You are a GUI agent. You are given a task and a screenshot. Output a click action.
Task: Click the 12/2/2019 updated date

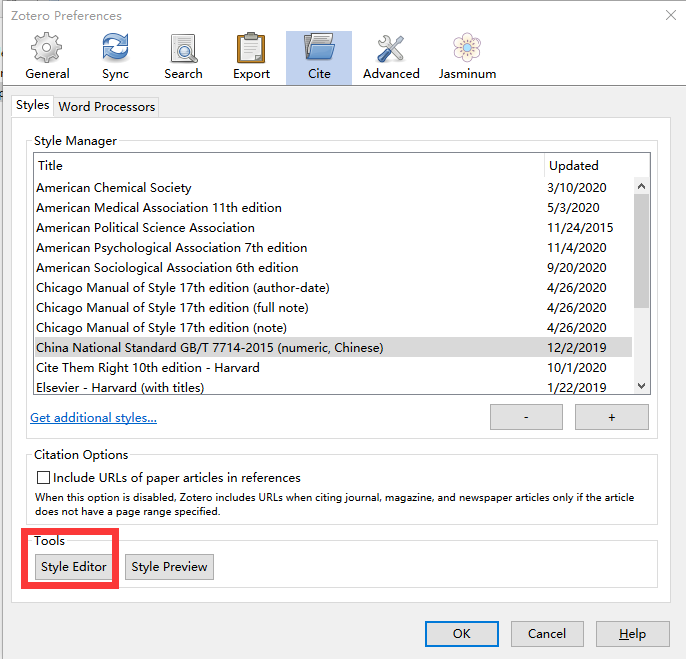577,347
